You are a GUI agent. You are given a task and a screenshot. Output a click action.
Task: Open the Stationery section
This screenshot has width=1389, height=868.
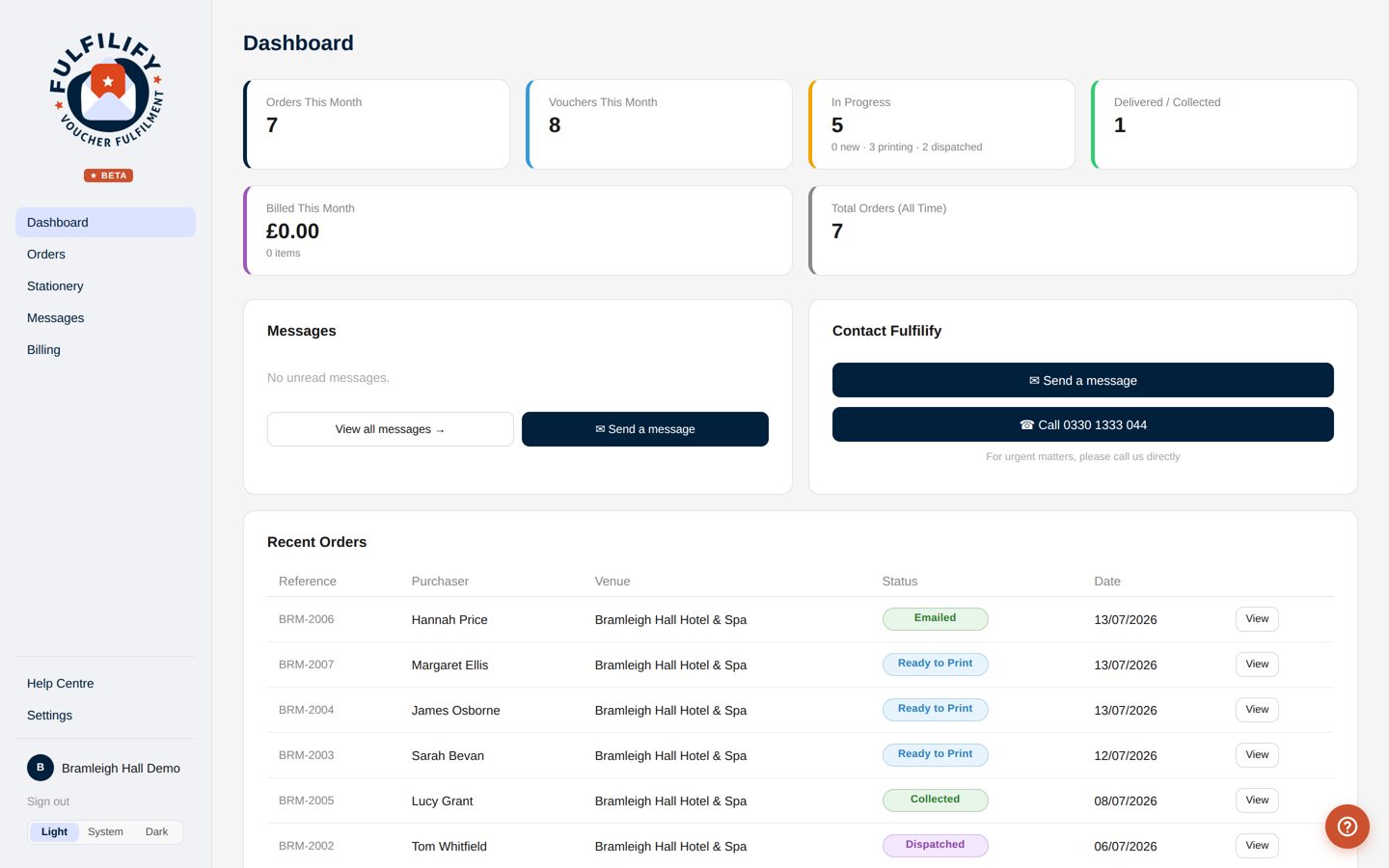pos(105,285)
